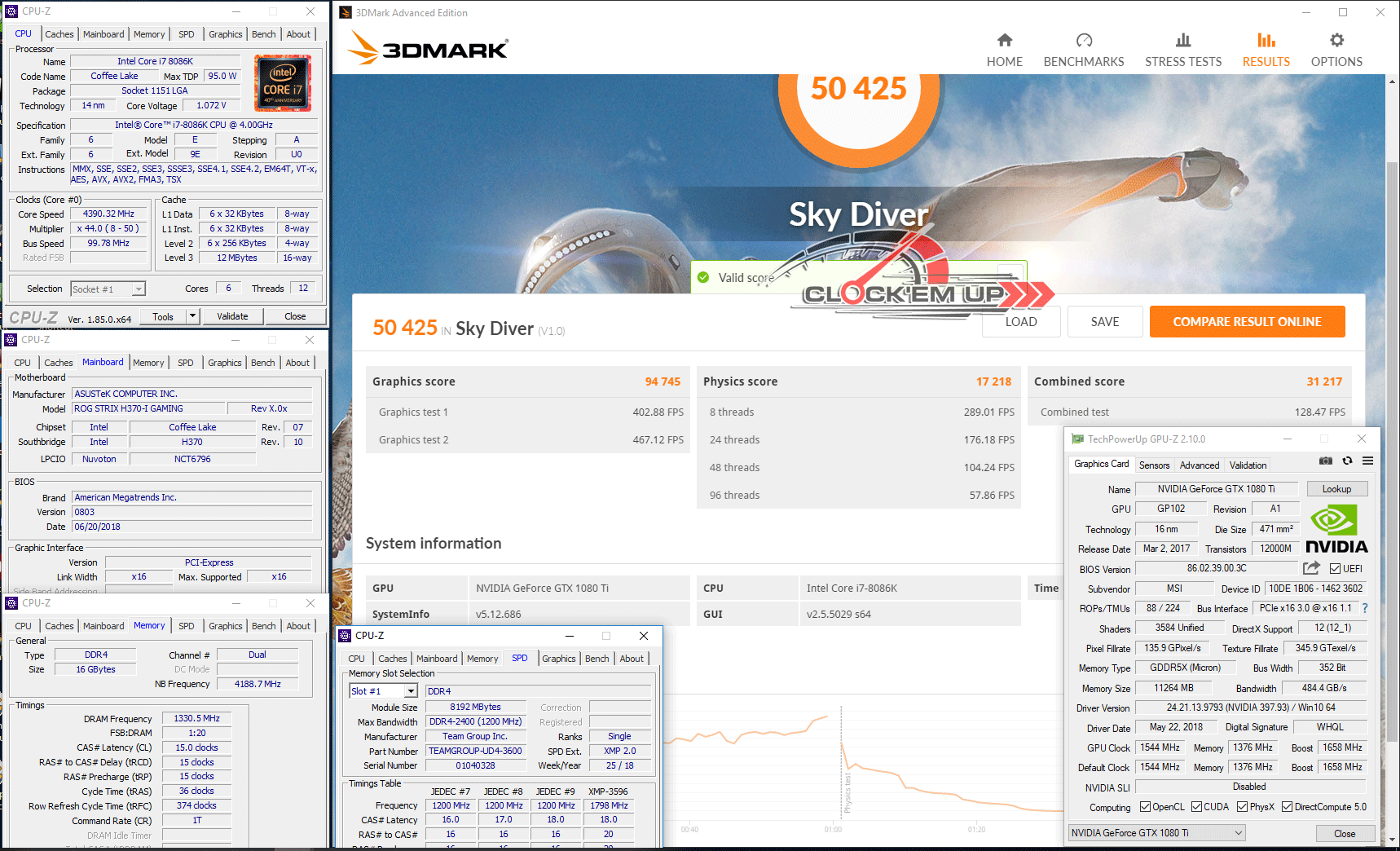Toggle the OpenCL checkbox

click(1145, 807)
